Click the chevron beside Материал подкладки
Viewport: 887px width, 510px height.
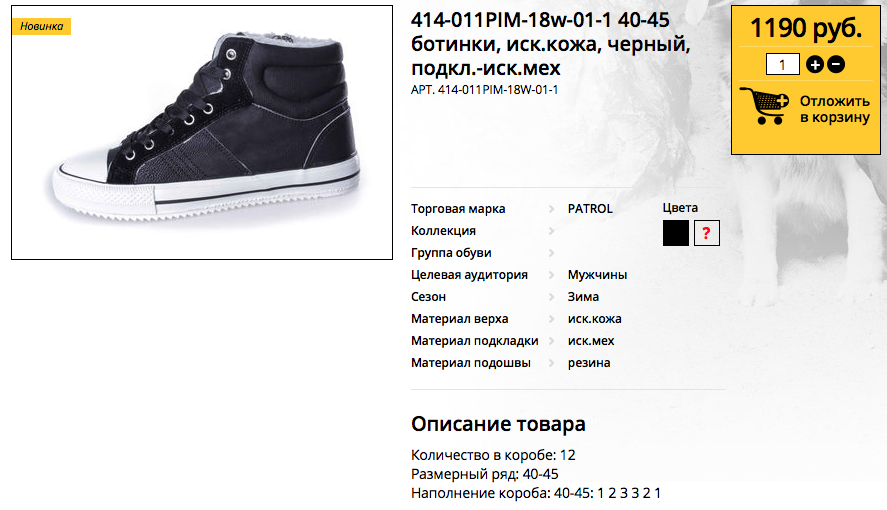click(552, 342)
